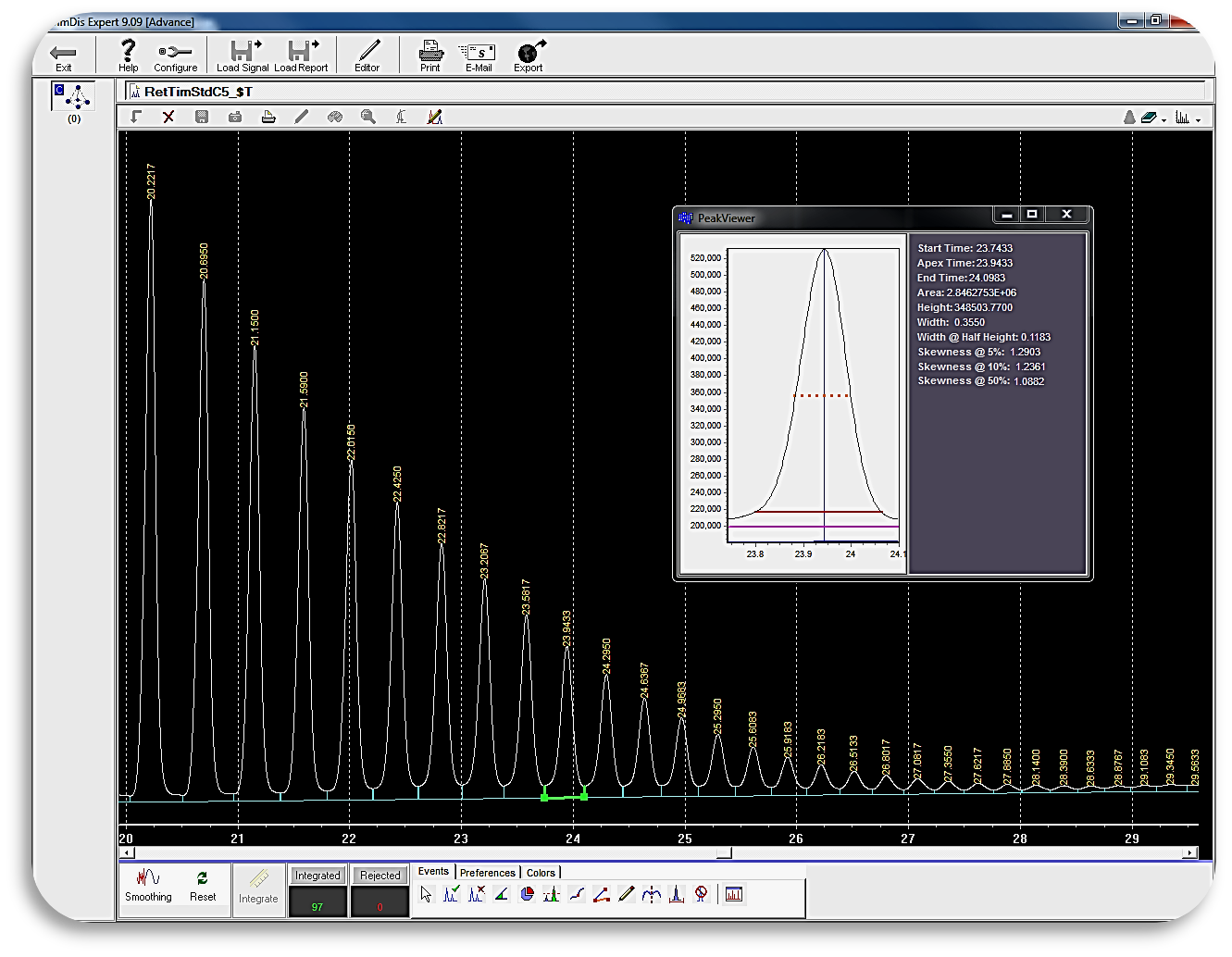Screen dimensions: 1232x957
Task: Click the E-Mail toolbar icon
Action: (x=479, y=54)
